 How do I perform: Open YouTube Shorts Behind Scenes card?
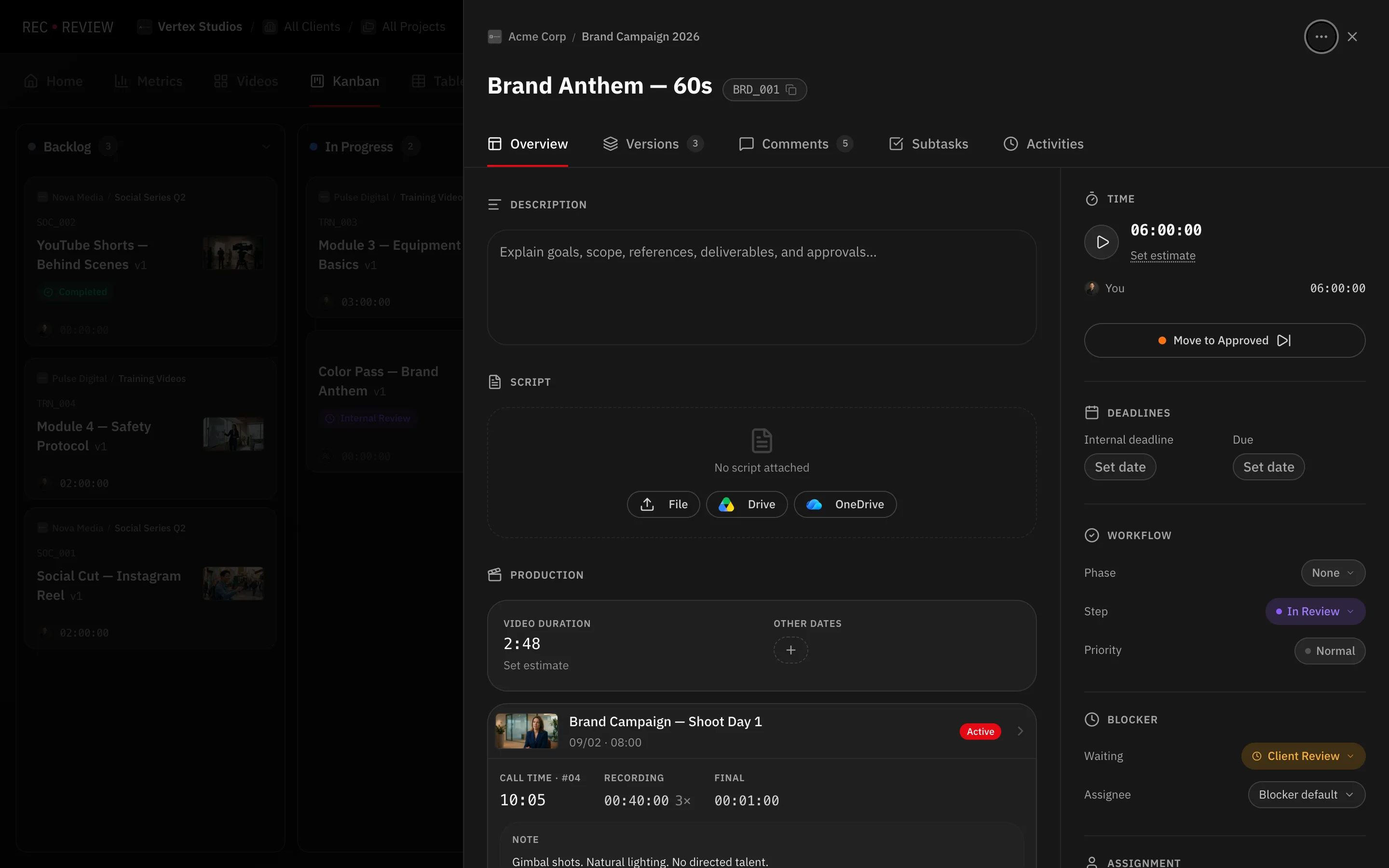(150, 262)
